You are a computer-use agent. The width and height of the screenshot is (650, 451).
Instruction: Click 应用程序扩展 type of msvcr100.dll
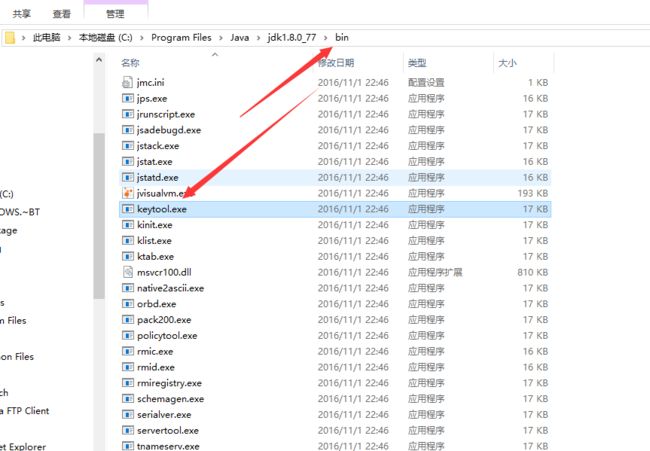coord(435,272)
